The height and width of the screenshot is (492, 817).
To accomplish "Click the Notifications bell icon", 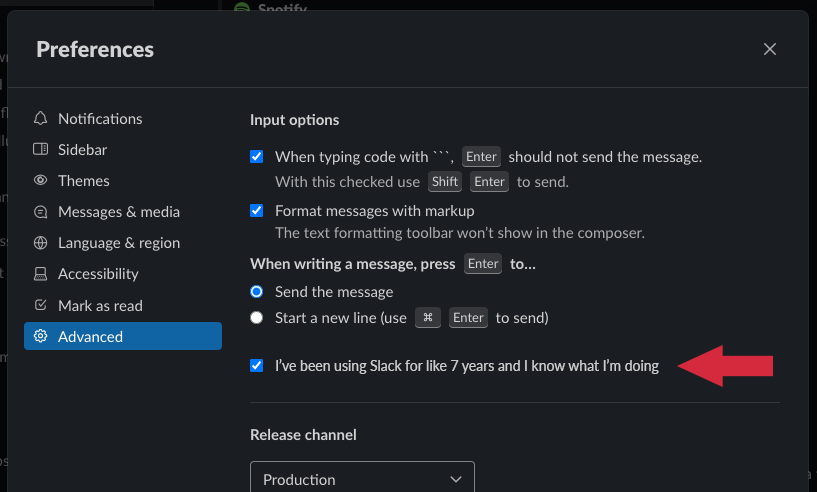I will (x=41, y=118).
